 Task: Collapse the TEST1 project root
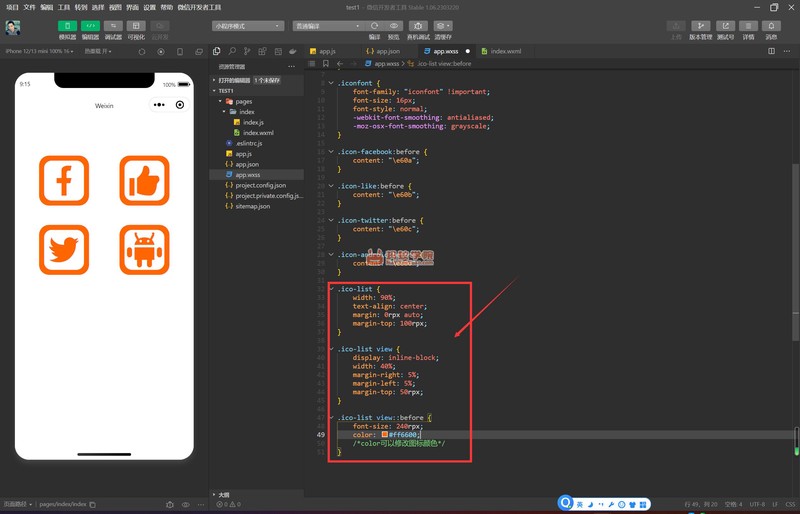257,90
